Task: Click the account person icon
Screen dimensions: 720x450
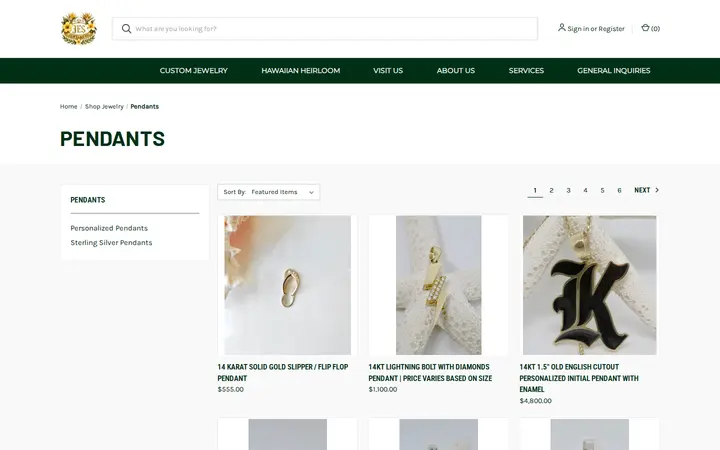Action: tap(562, 28)
